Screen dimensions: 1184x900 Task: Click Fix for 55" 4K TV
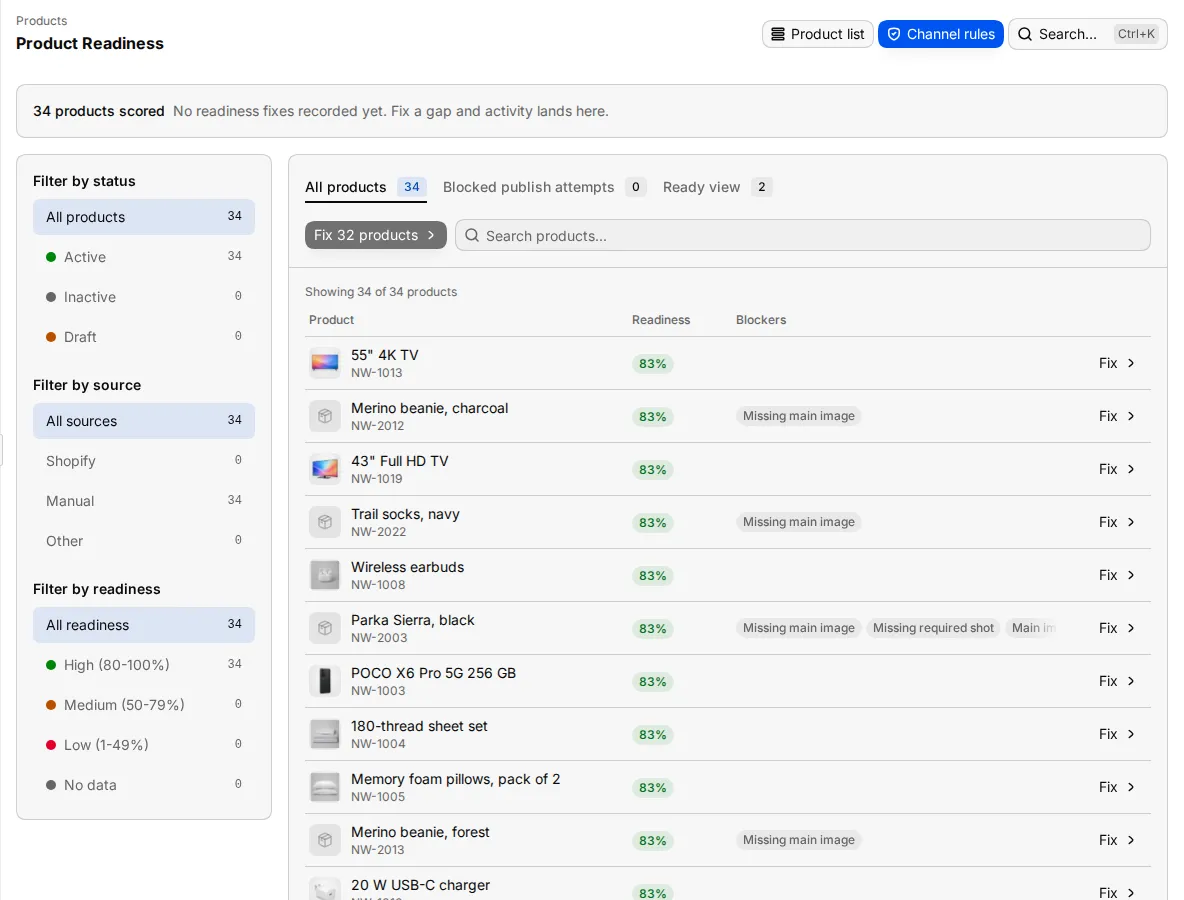[x=1117, y=363]
